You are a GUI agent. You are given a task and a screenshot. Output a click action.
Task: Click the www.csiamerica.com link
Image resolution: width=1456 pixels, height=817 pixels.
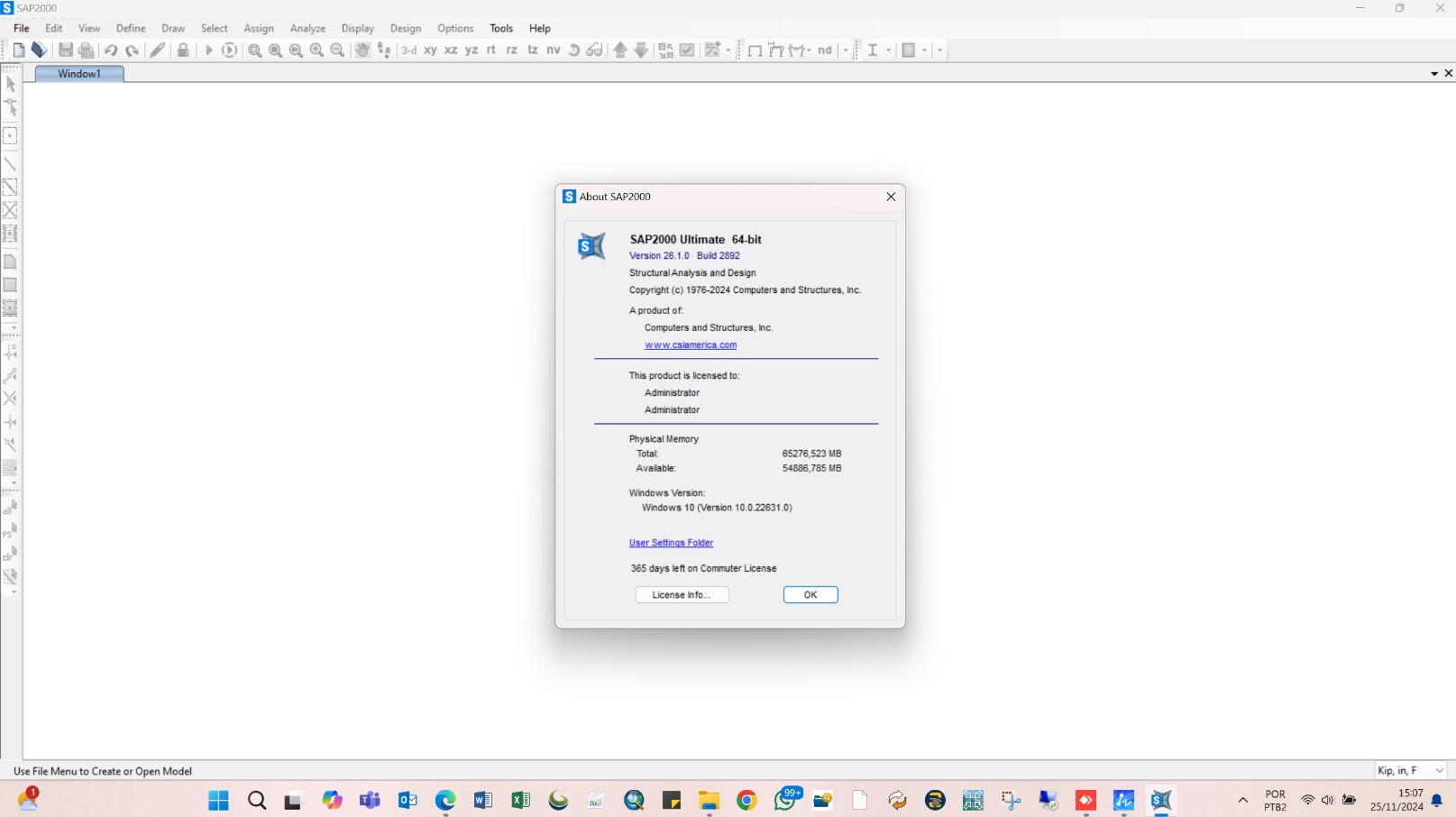(691, 345)
